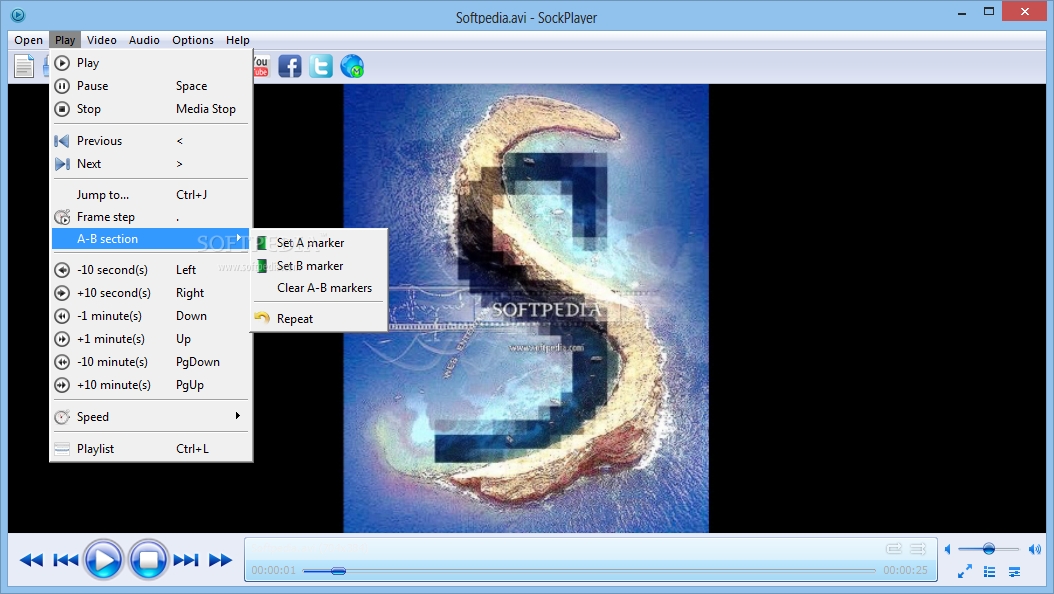Image resolution: width=1054 pixels, height=594 pixels.
Task: Choose Play from the Play menu
Action: coord(151,63)
